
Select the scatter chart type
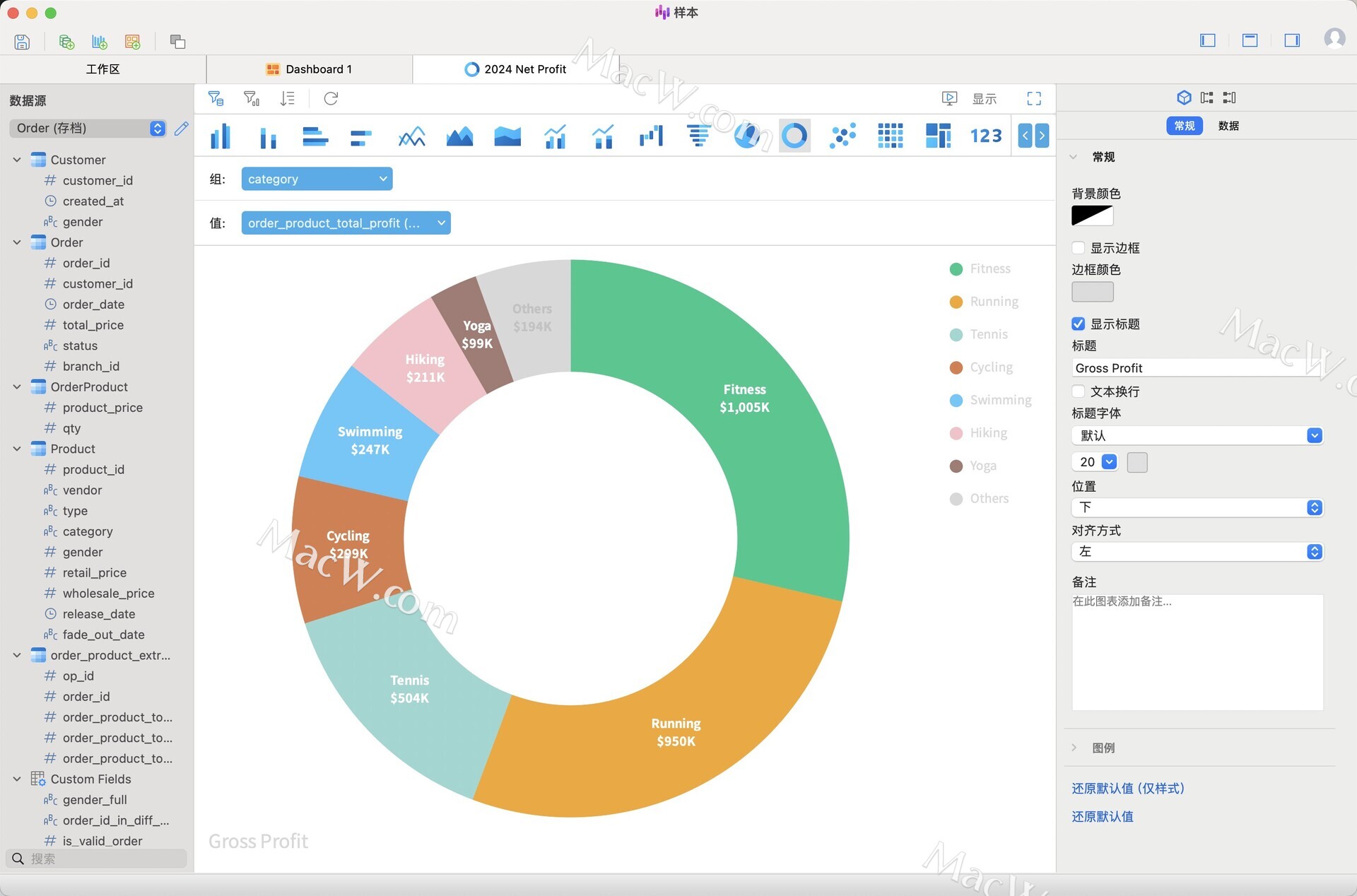tap(842, 136)
